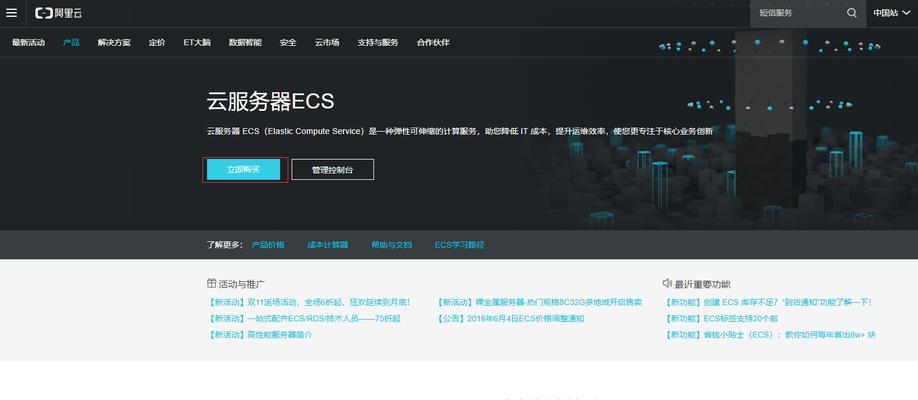This screenshot has width=918, height=400.
Task: Follow the 产品价格 link
Action: (x=268, y=245)
